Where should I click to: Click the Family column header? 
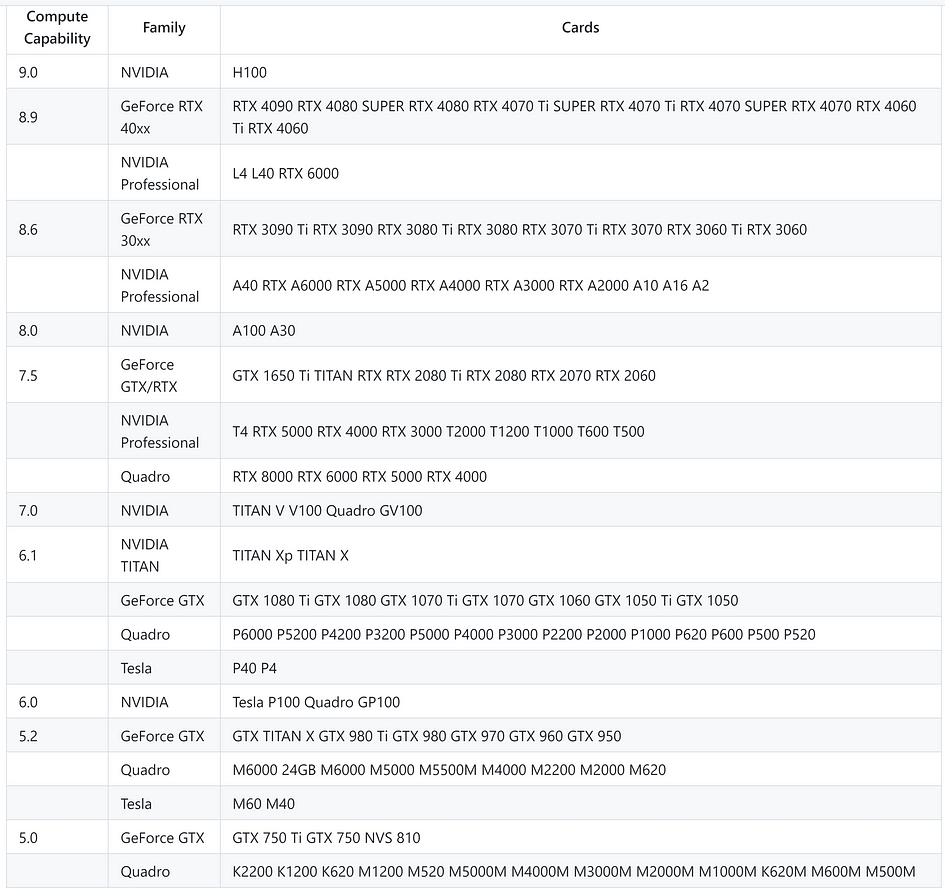coord(164,28)
